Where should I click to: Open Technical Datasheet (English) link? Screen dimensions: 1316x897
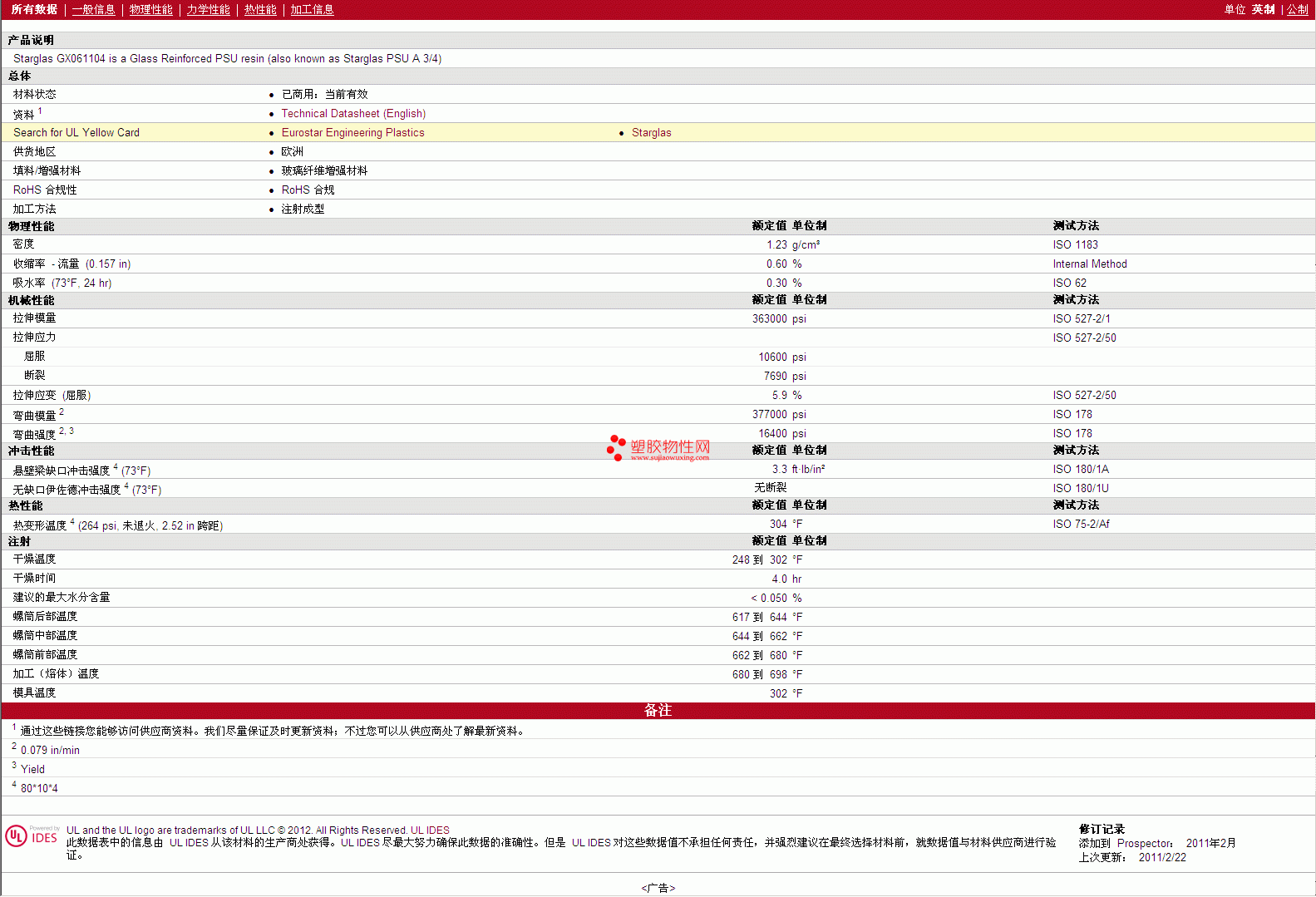[353, 113]
